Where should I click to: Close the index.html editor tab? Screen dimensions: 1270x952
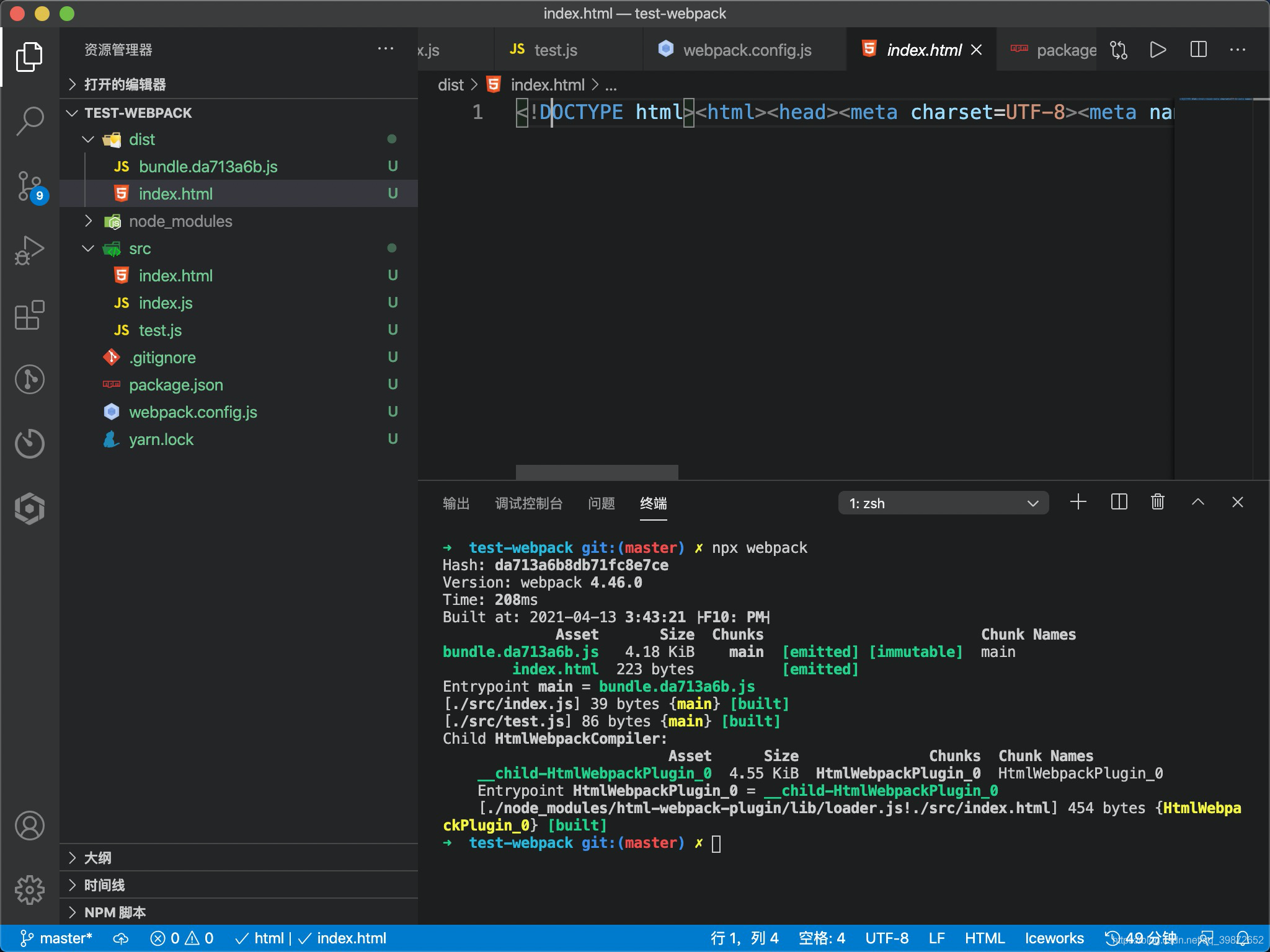(977, 50)
